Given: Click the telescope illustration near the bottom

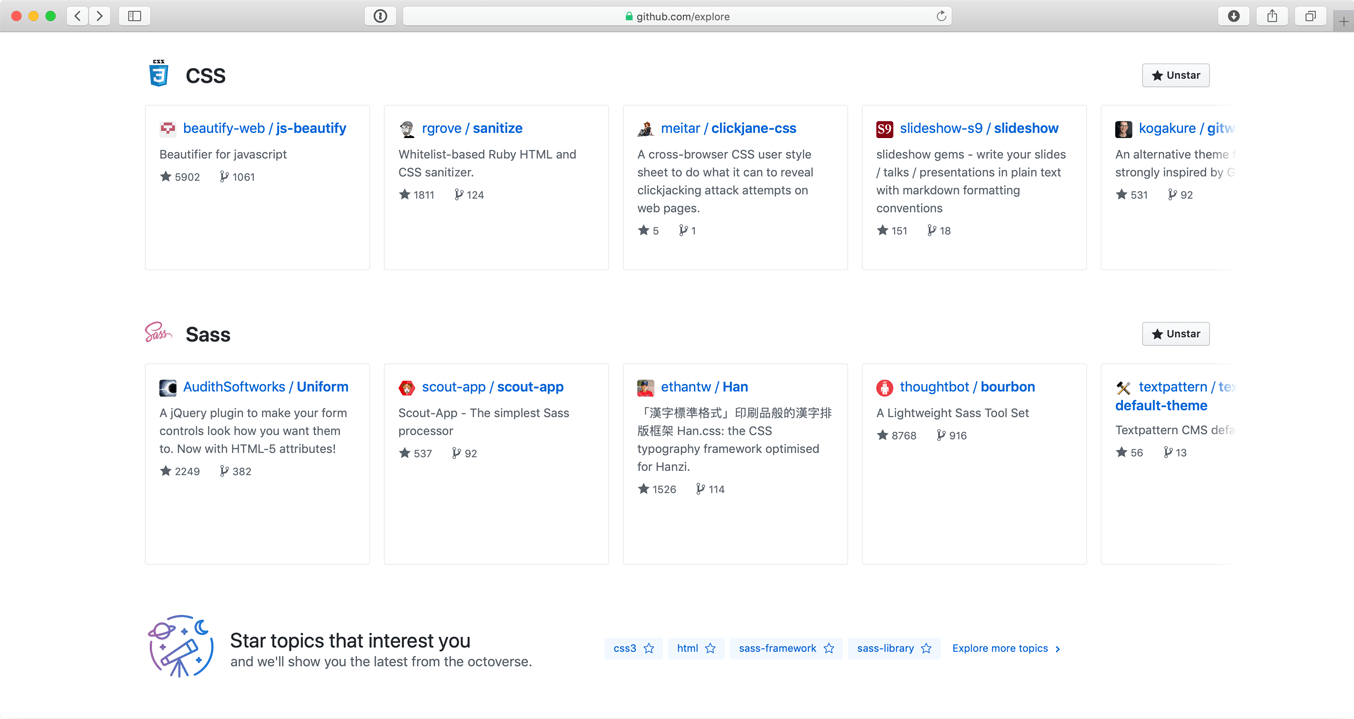Looking at the screenshot, I should click(181, 645).
